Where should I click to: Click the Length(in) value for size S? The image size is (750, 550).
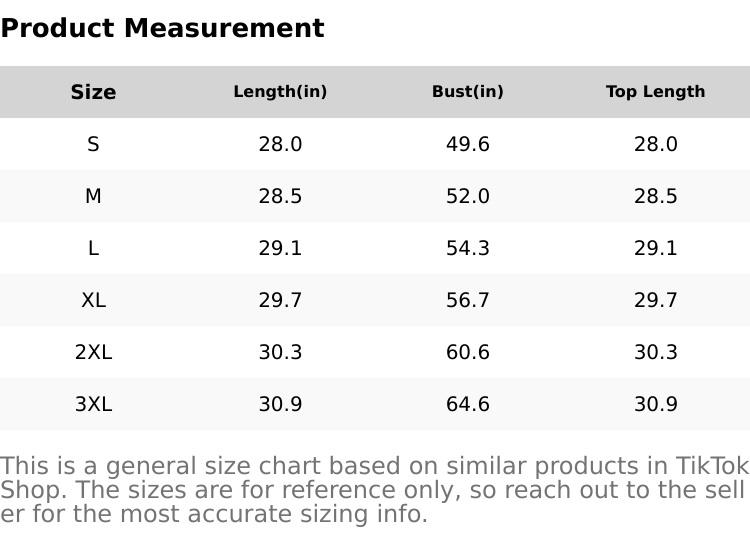click(280, 144)
